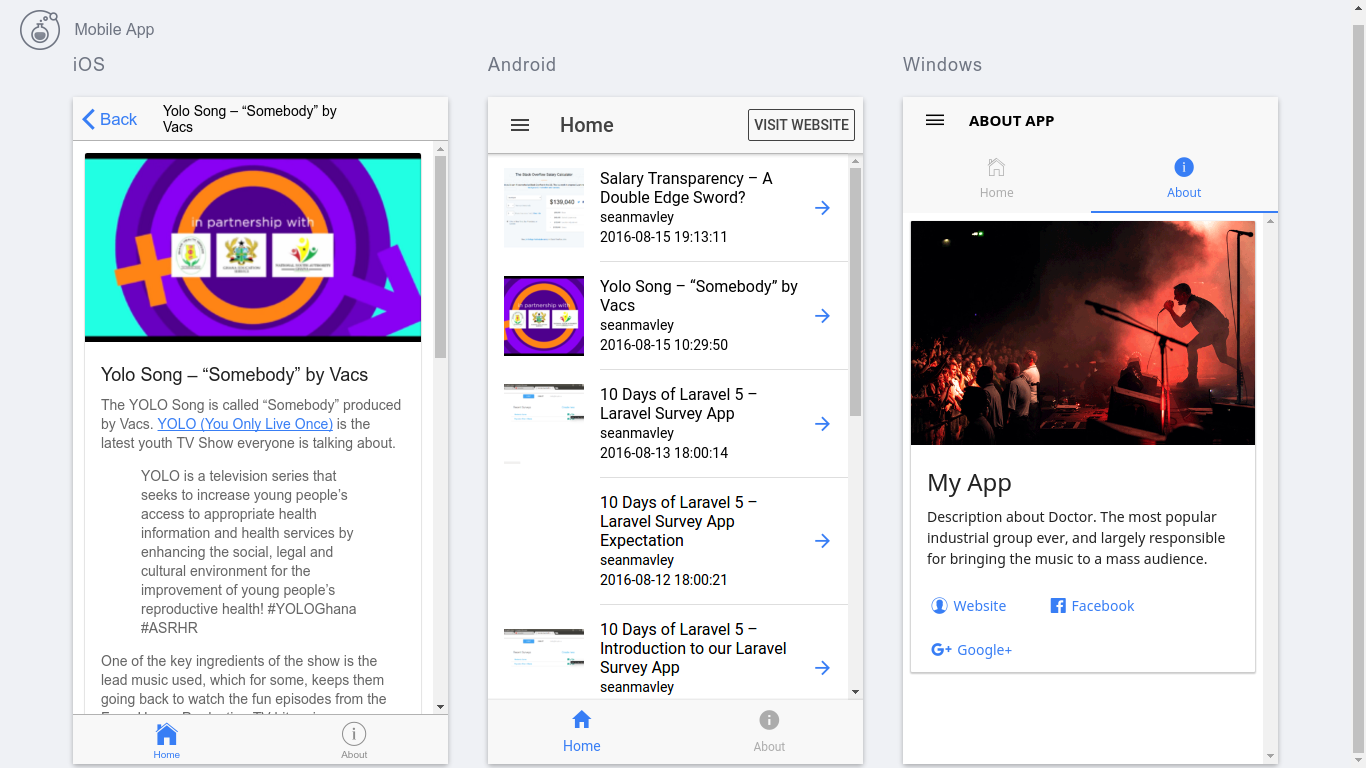This screenshot has width=1366, height=768.
Task: Tap the iOS Home tab icon
Action: 167,735
